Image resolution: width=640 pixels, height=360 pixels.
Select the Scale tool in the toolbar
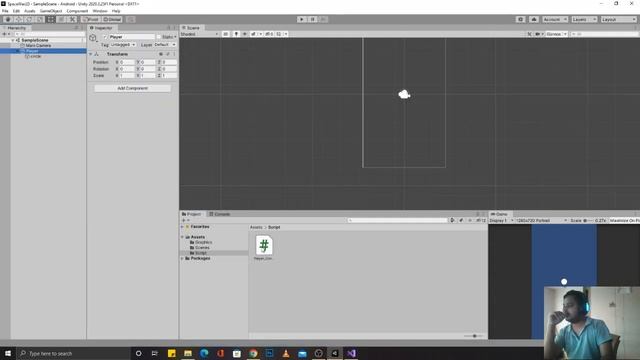[40, 19]
